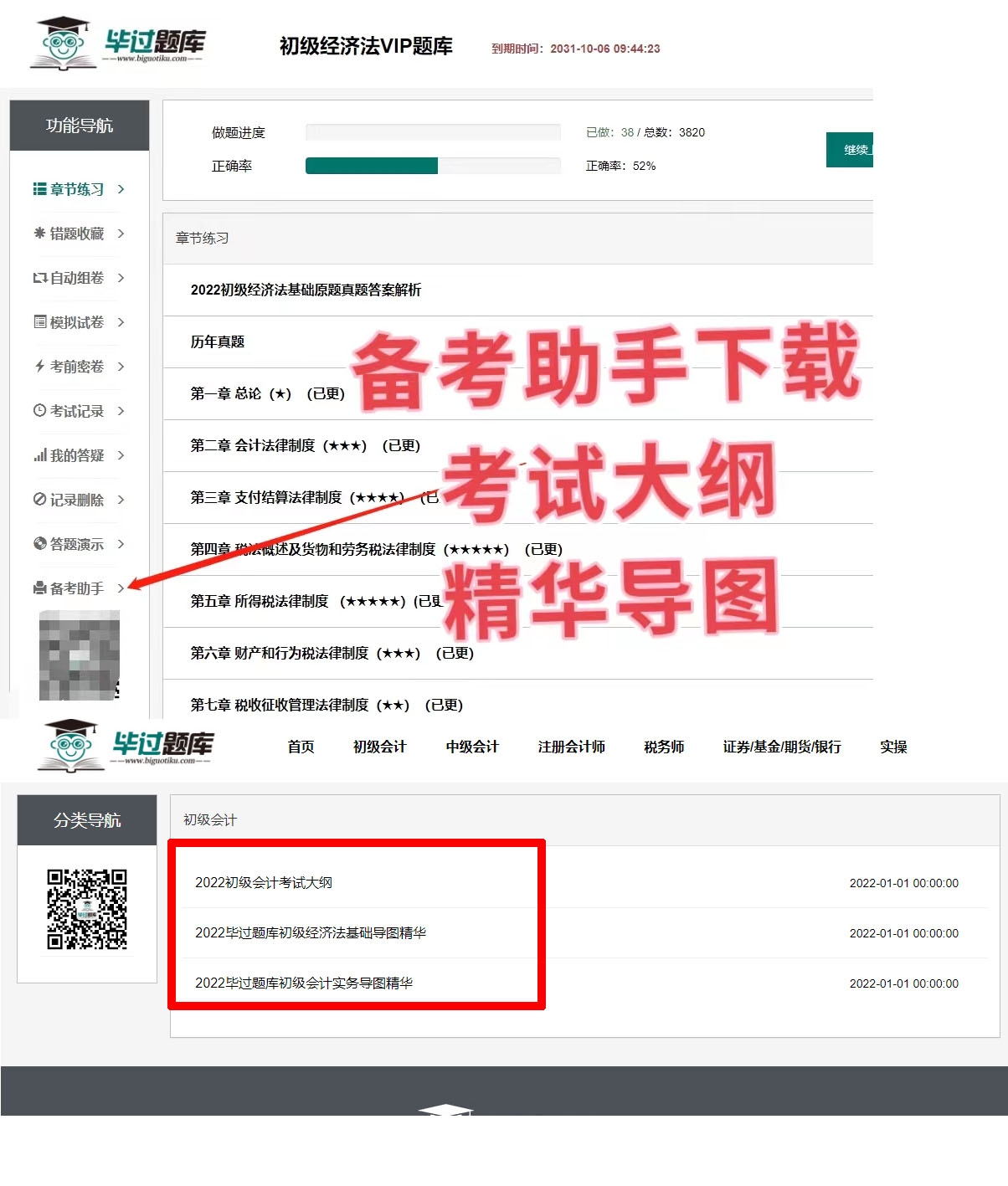Expand the 错题收藏 sidebar chevron
Image resolution: width=1008 pixels, height=1186 pixels.
pos(121,234)
